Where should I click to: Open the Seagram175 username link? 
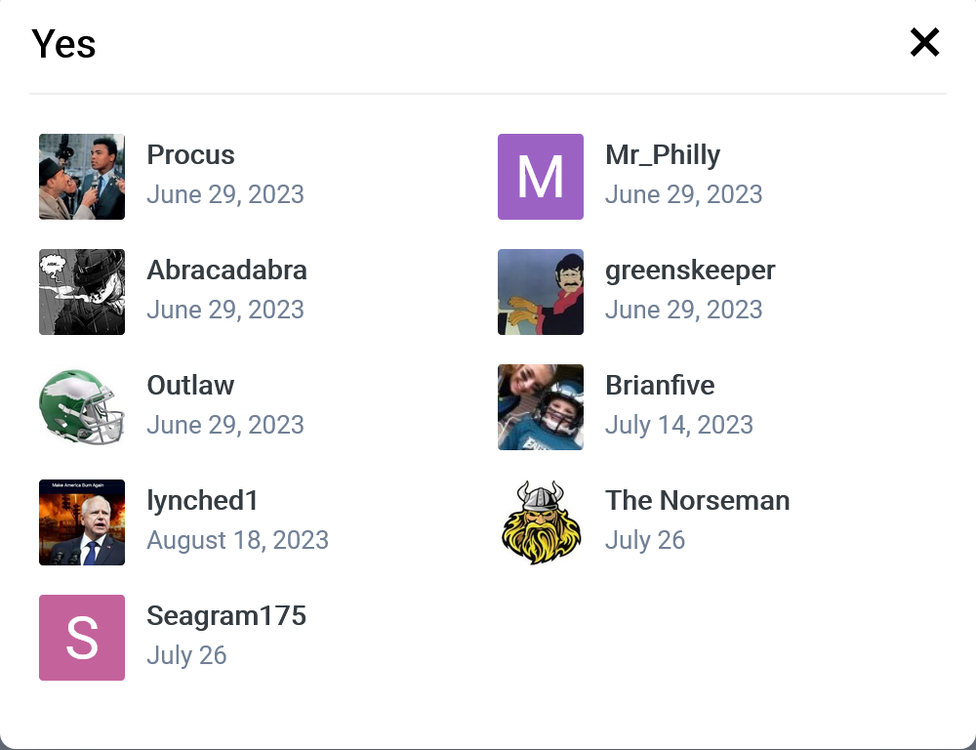tap(226, 615)
